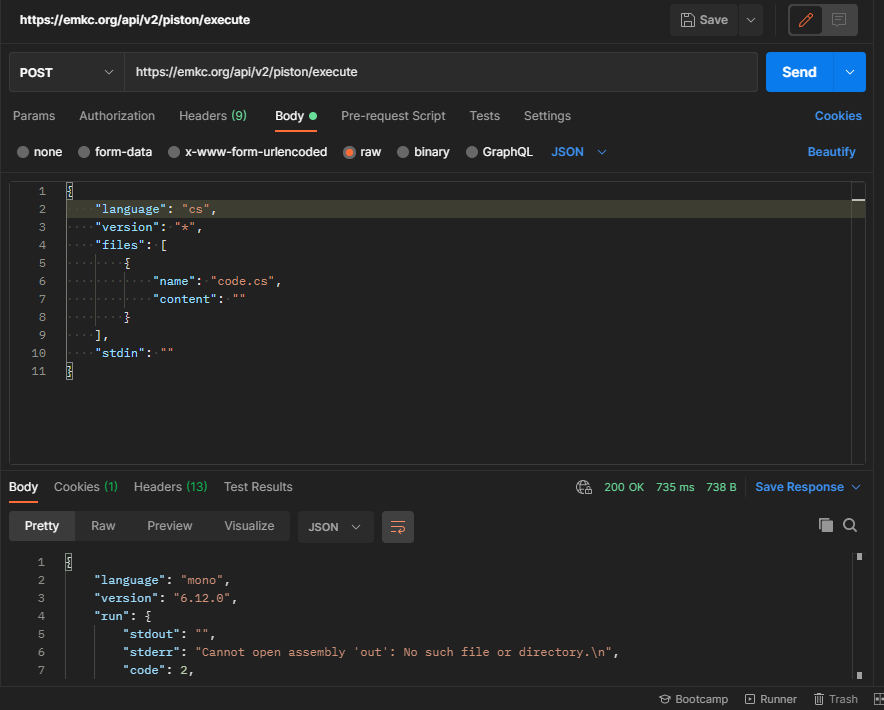Open Trash from the status bar
Viewport: 884px width, 710px height.
coord(836,699)
